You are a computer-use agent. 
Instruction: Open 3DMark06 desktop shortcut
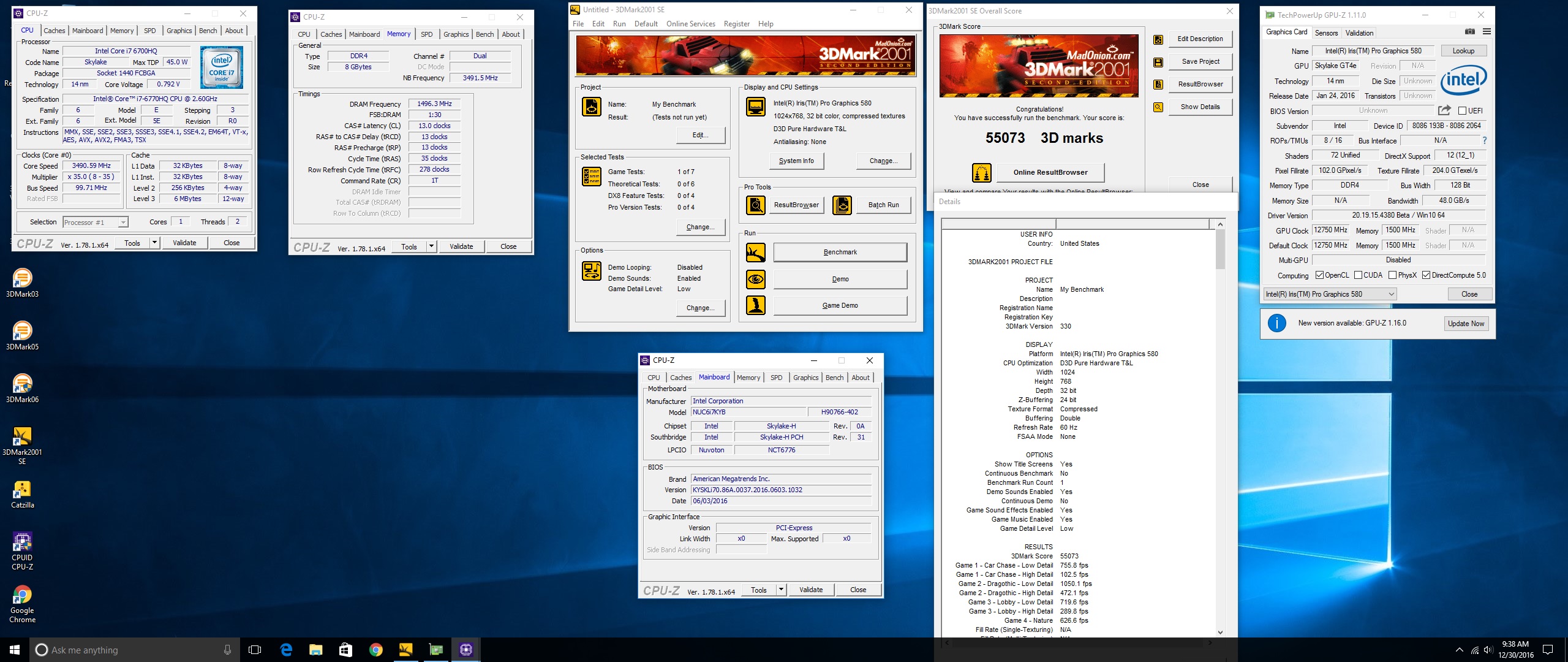click(x=22, y=389)
